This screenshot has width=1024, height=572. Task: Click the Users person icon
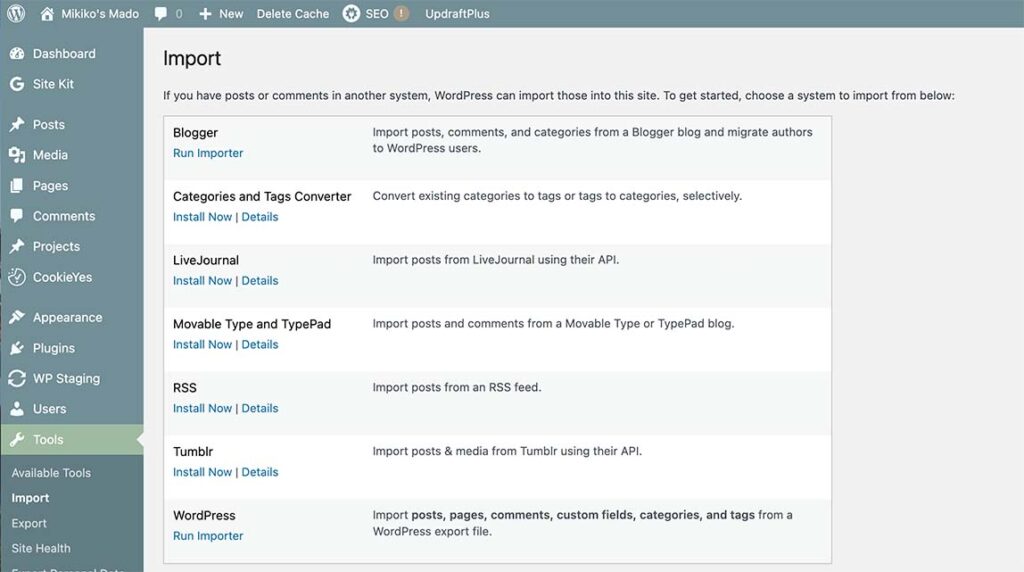17,409
